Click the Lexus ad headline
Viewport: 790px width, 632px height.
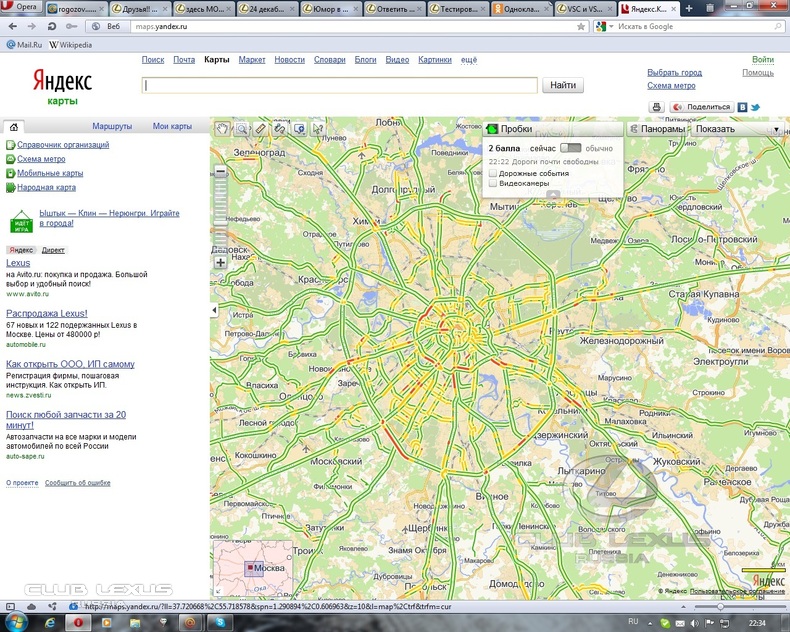(x=18, y=263)
